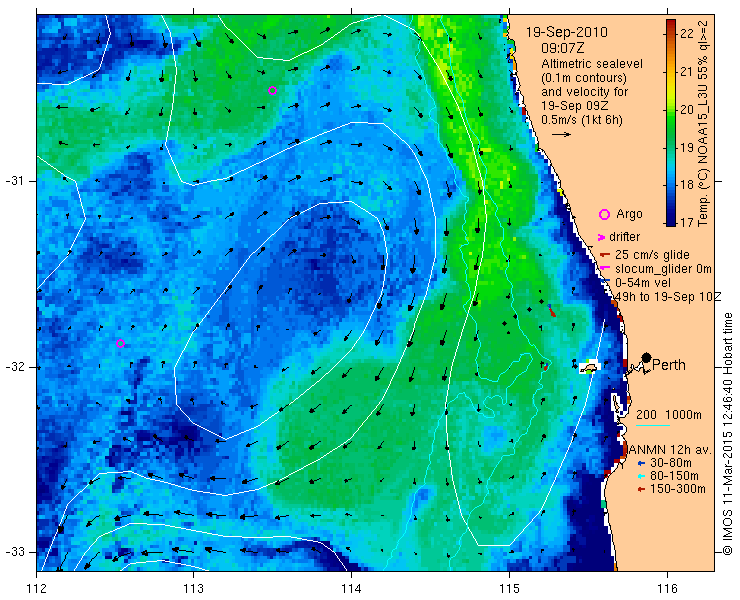The image size is (740, 600).
Task: Click the 49h to 19-Sep 10Z text
Action: click(668, 297)
